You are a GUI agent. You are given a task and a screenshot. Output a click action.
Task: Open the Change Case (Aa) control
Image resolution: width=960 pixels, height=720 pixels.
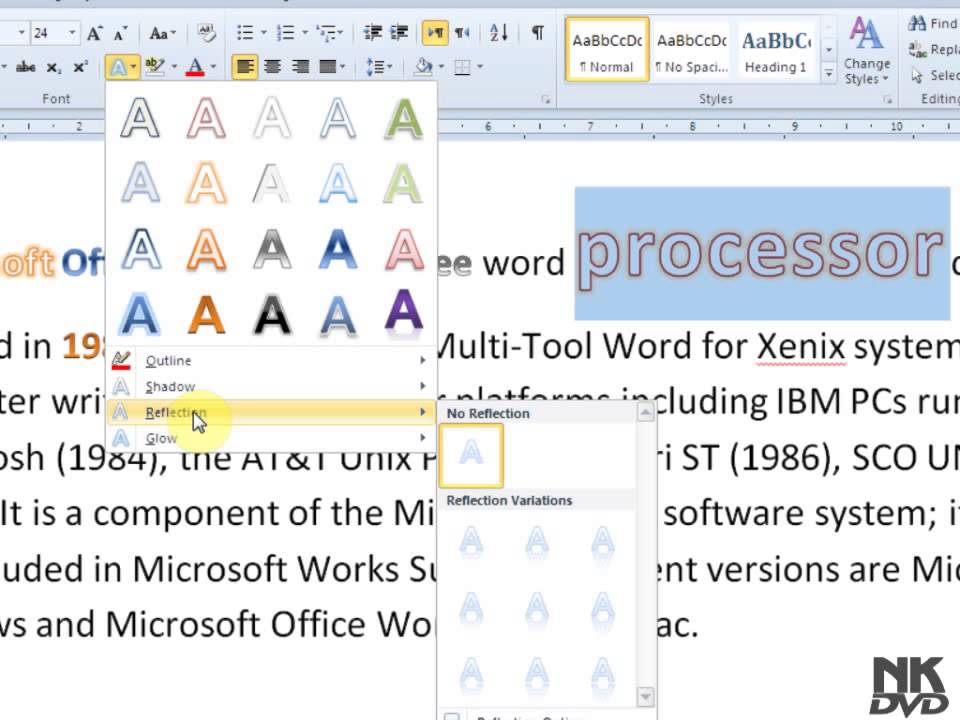pyautogui.click(x=162, y=33)
